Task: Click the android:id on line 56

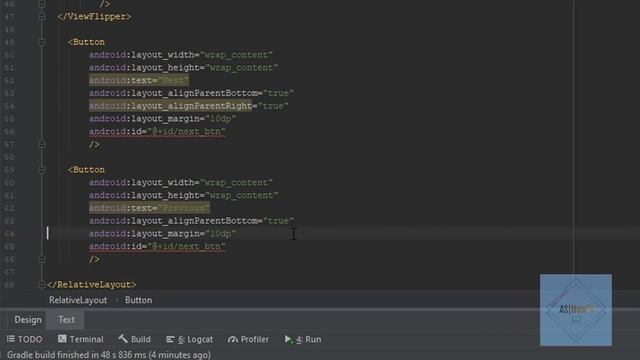Action: point(157,131)
